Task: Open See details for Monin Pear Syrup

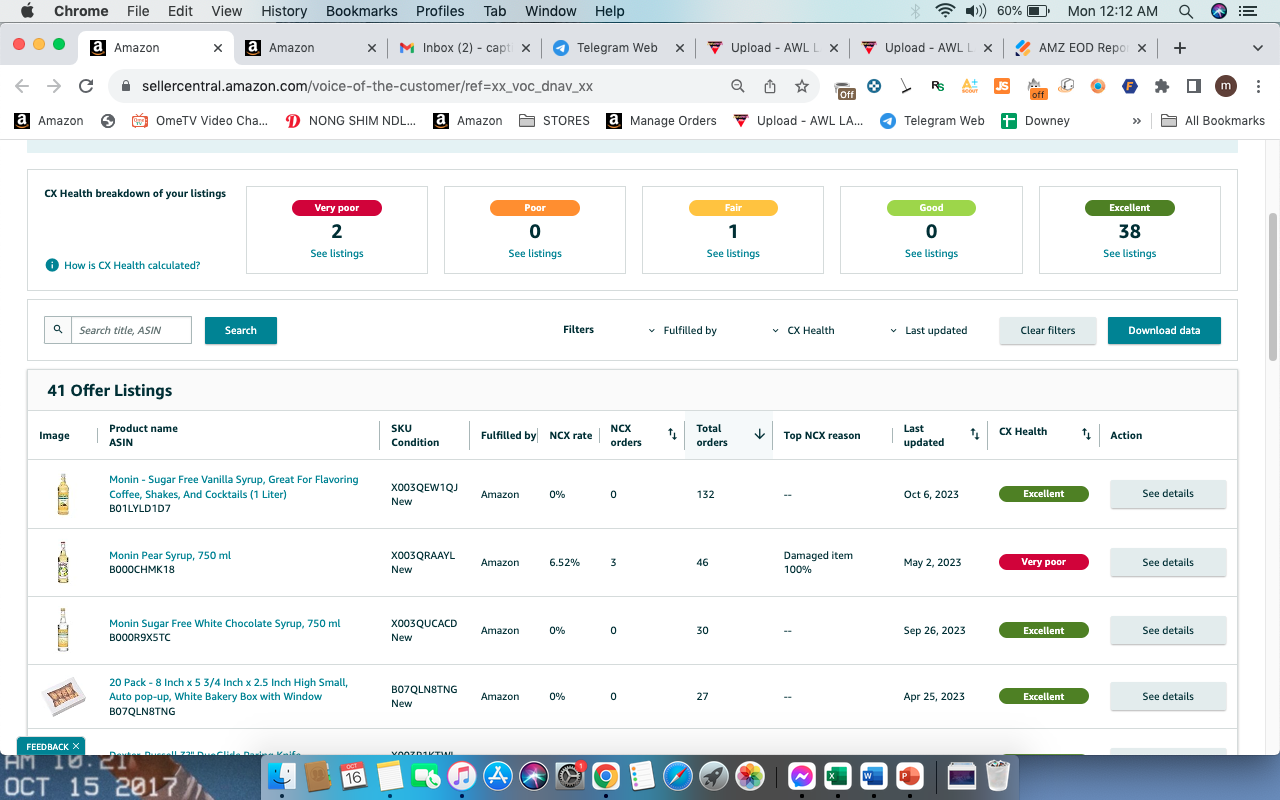Action: click(x=1168, y=562)
